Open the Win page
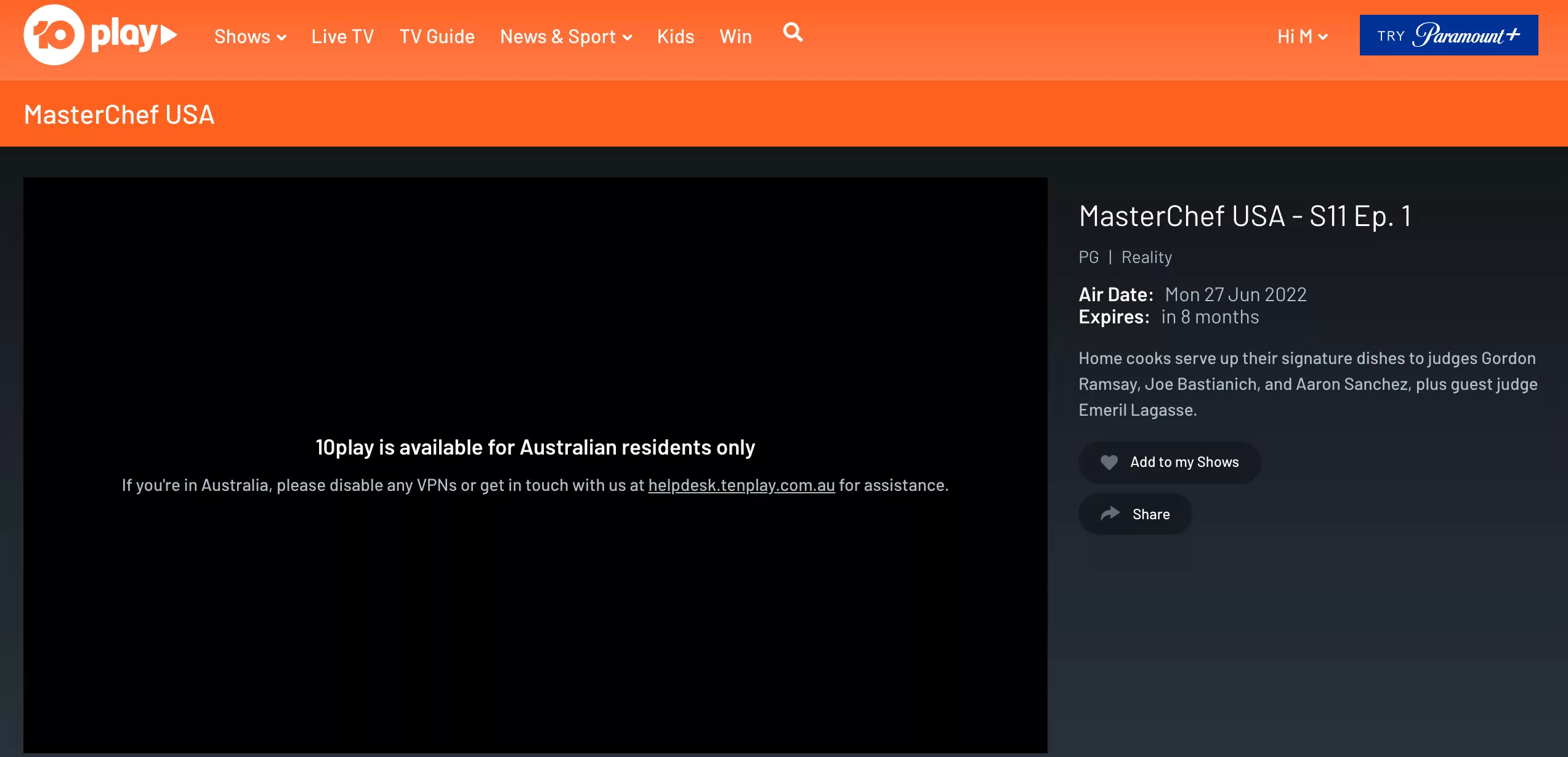The height and width of the screenshot is (757, 1568). pyautogui.click(x=735, y=36)
